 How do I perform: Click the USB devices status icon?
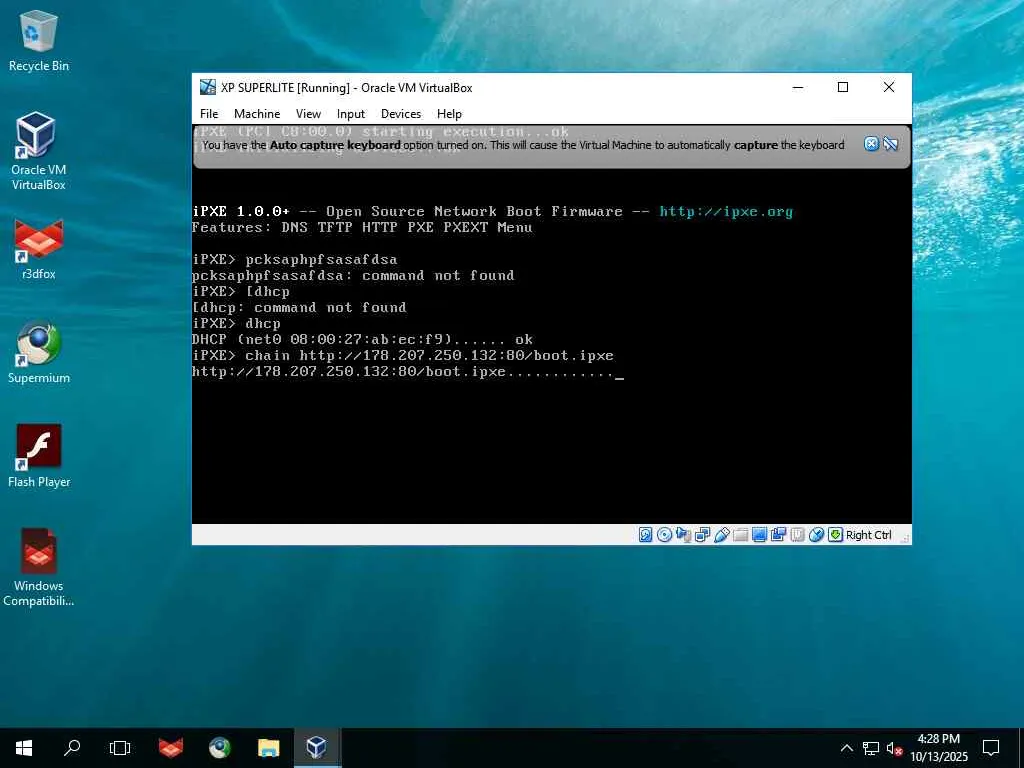(722, 535)
